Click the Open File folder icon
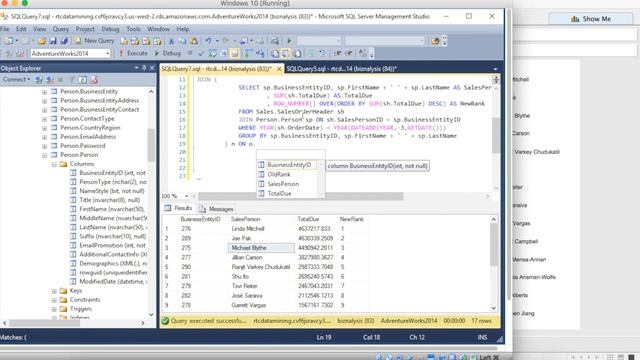 [42, 41]
